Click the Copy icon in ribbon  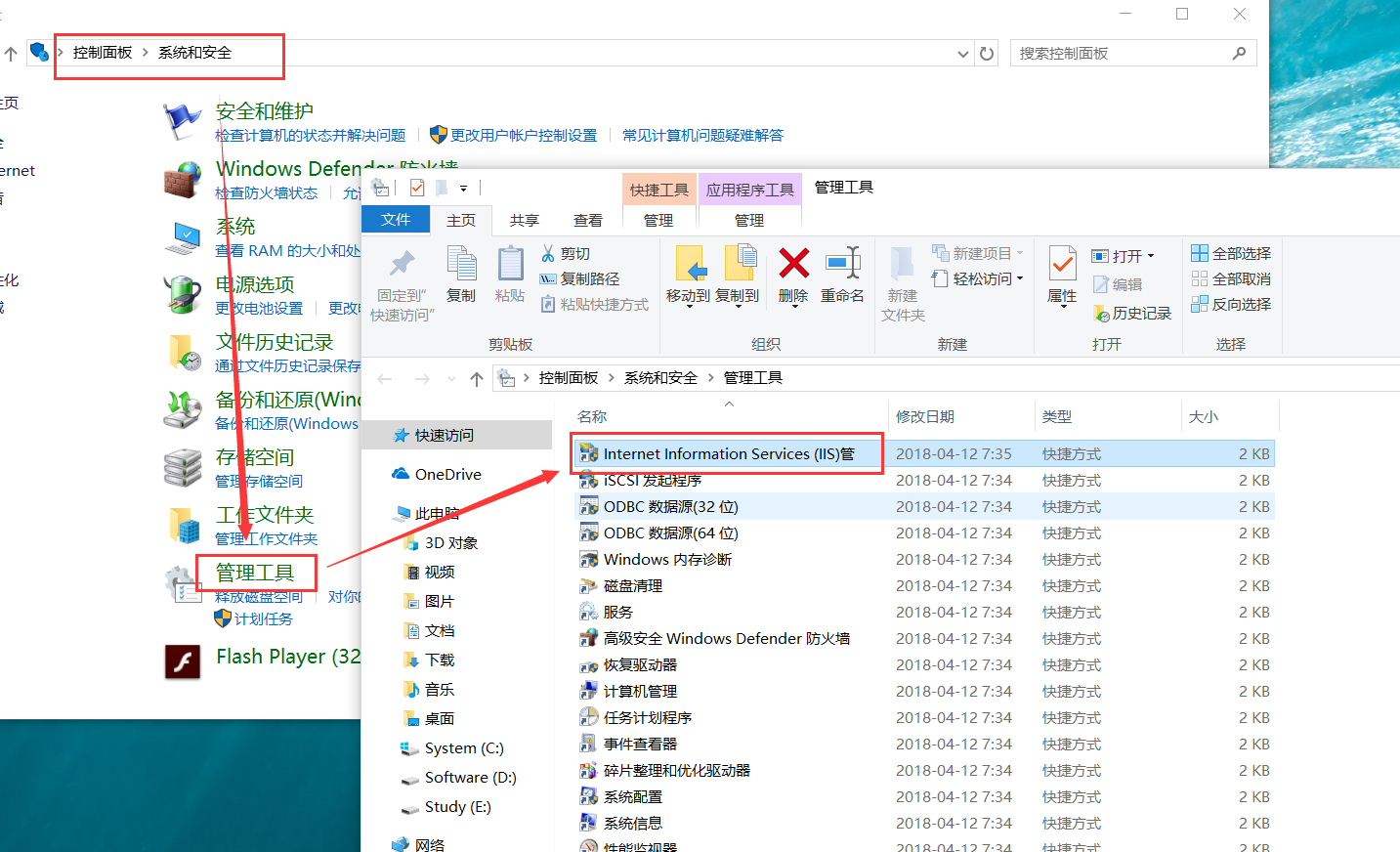tap(461, 263)
